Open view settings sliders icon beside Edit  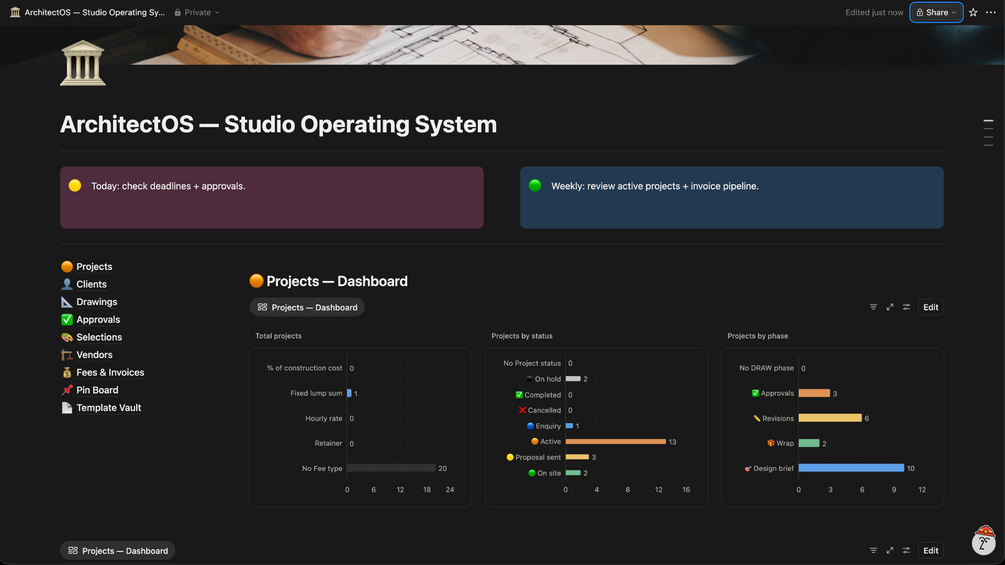click(906, 307)
